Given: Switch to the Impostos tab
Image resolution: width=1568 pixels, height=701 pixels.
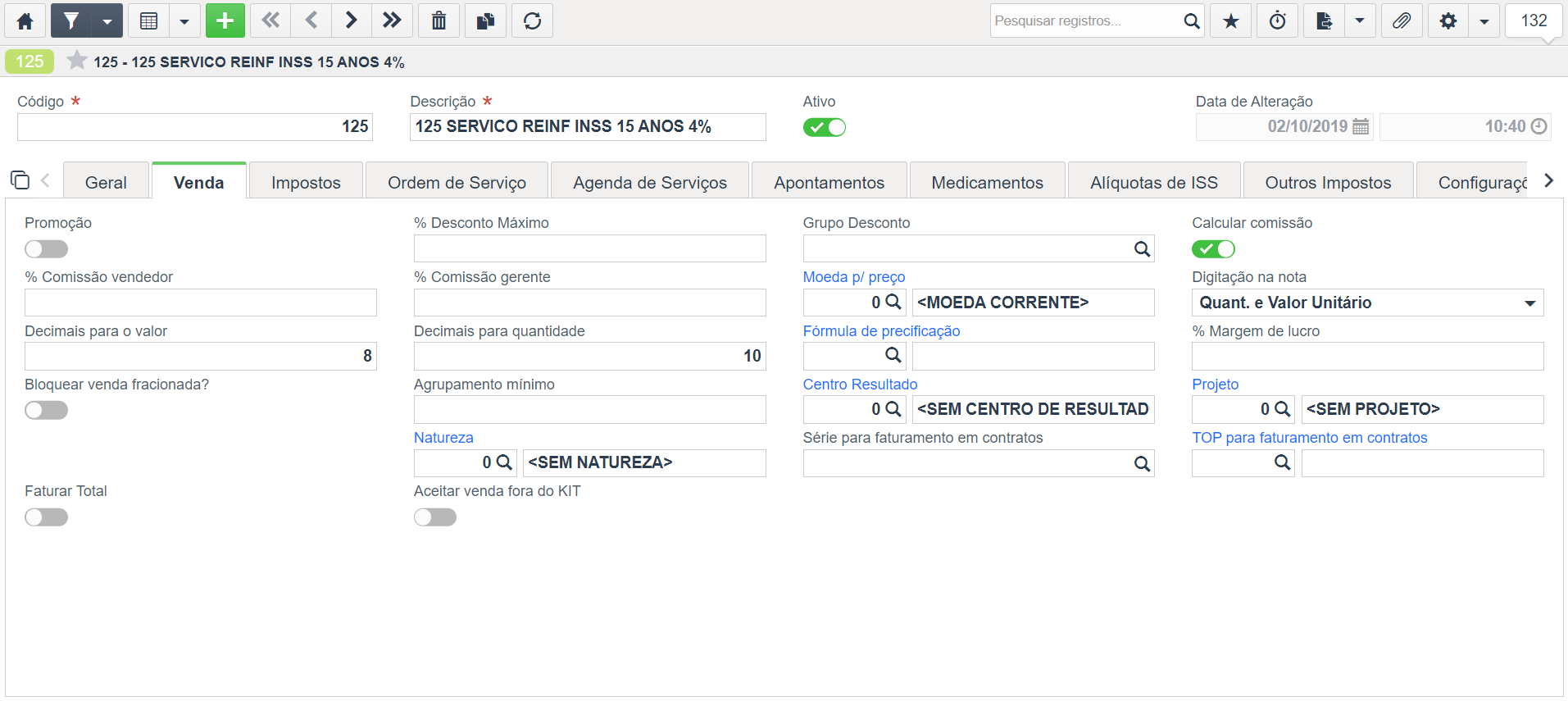Looking at the screenshot, I should click(306, 182).
